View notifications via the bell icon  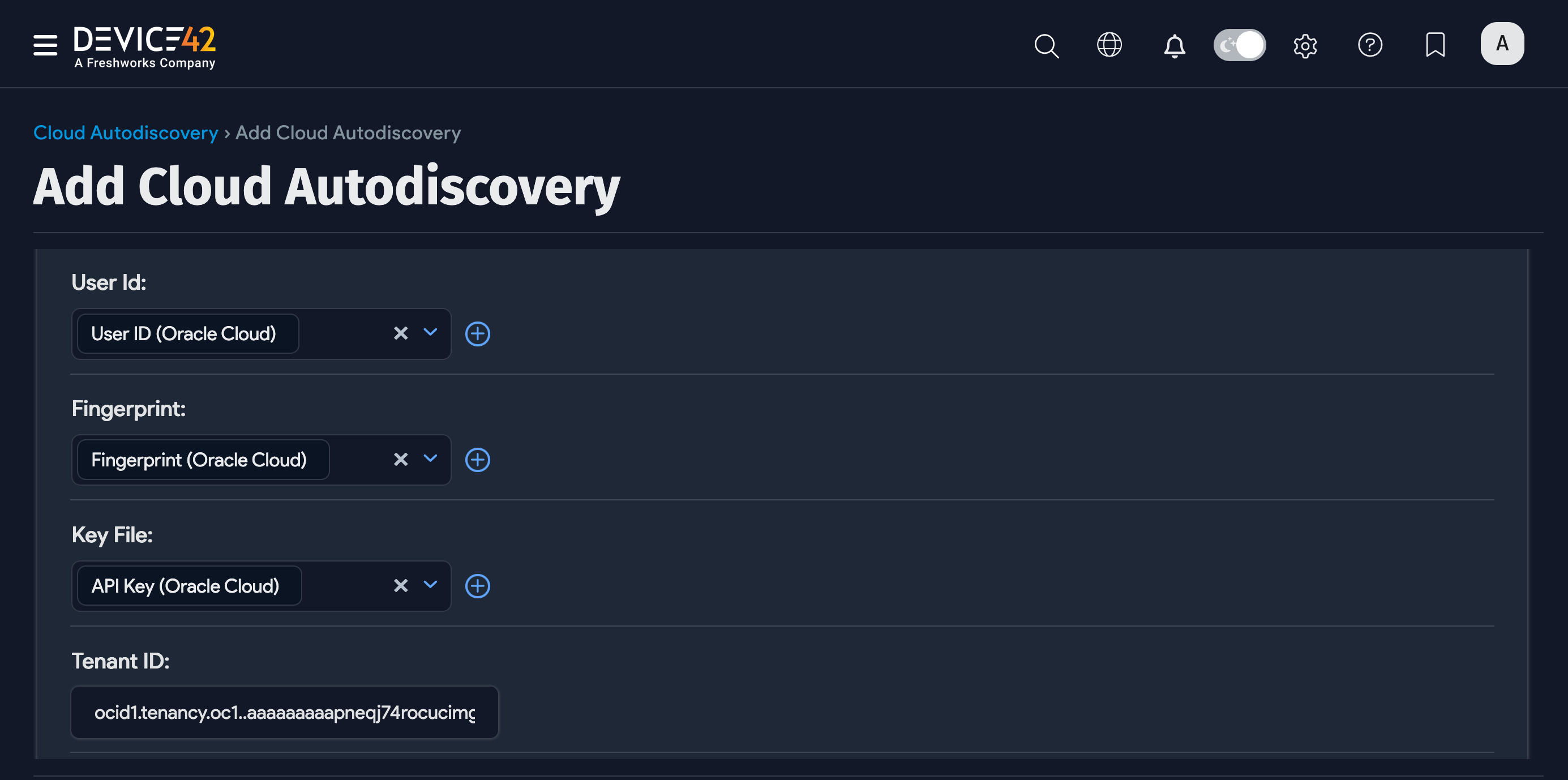pyautogui.click(x=1173, y=45)
